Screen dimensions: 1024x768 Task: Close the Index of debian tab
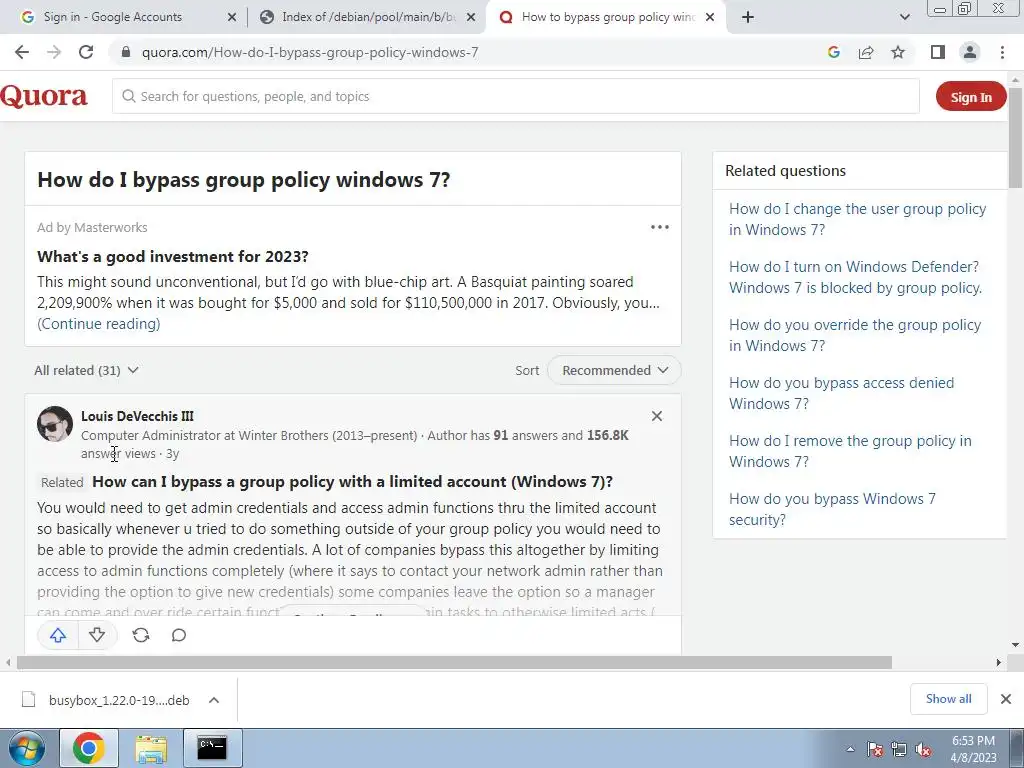[470, 18]
